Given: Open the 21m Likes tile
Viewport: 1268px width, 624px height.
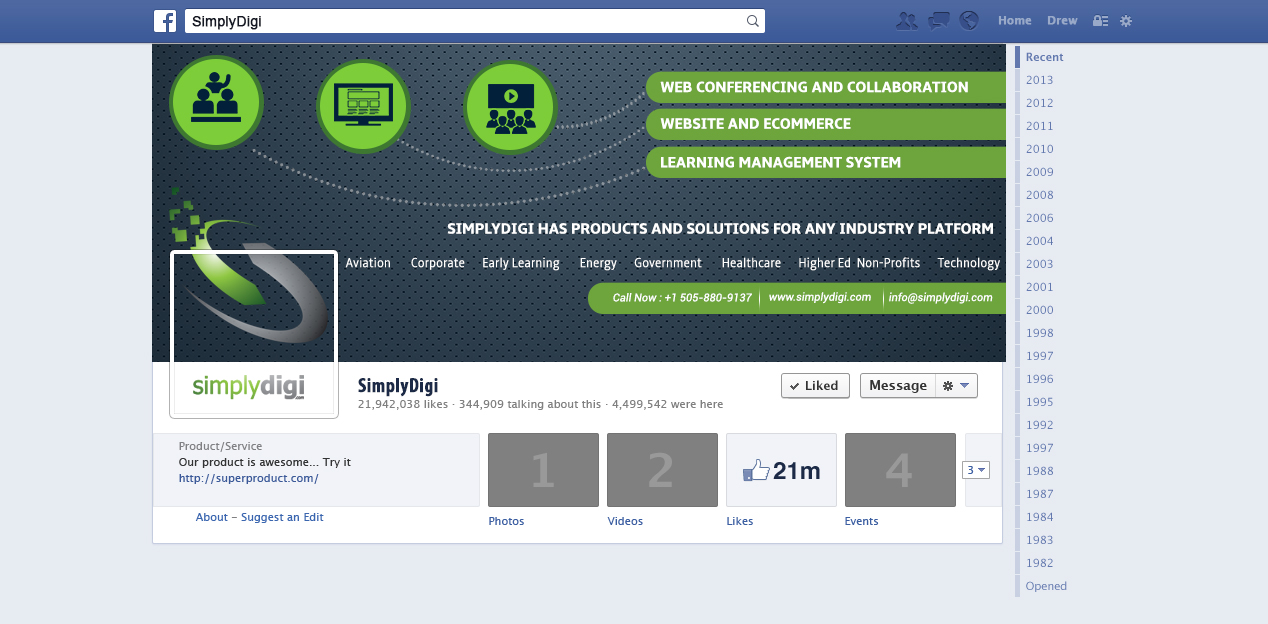Looking at the screenshot, I should click(781, 470).
